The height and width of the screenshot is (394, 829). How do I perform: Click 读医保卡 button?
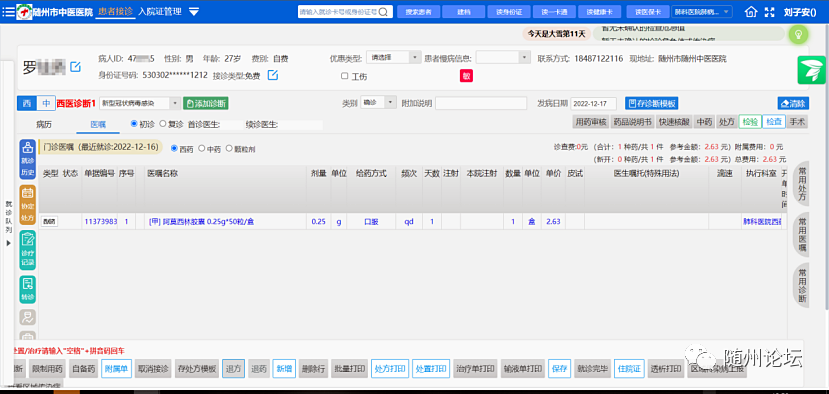coord(647,12)
